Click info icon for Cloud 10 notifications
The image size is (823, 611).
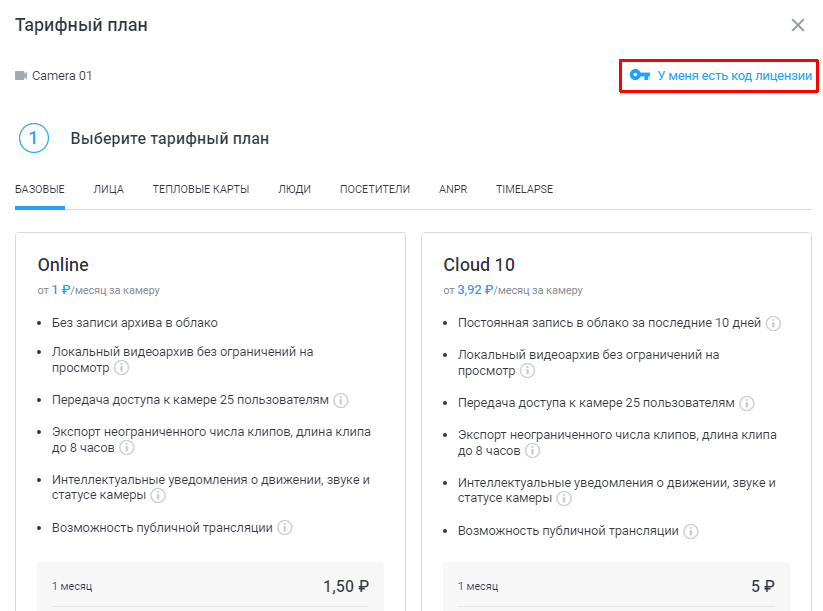[x=564, y=499]
